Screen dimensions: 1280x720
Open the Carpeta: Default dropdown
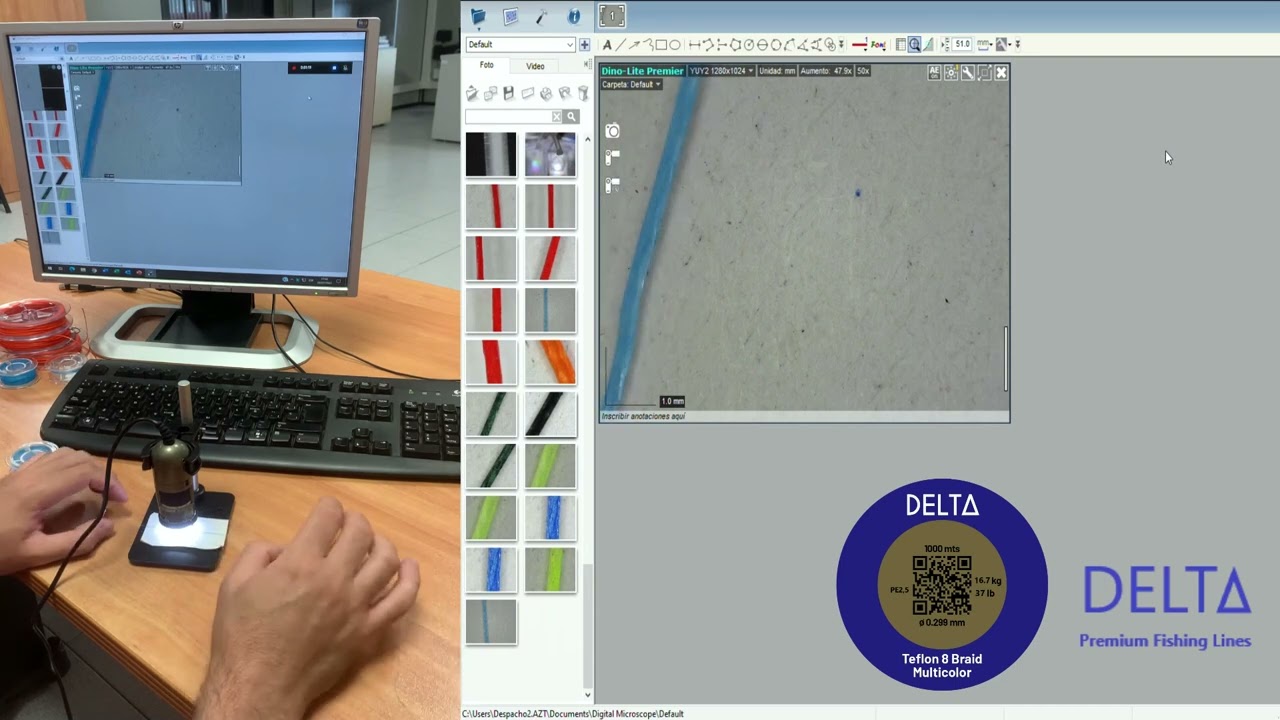coord(632,84)
